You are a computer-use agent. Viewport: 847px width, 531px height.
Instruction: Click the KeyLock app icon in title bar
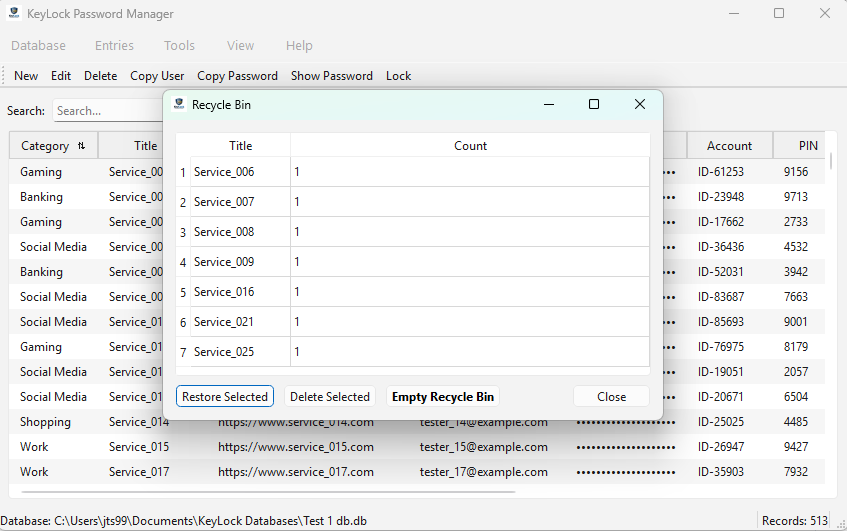click(15, 14)
